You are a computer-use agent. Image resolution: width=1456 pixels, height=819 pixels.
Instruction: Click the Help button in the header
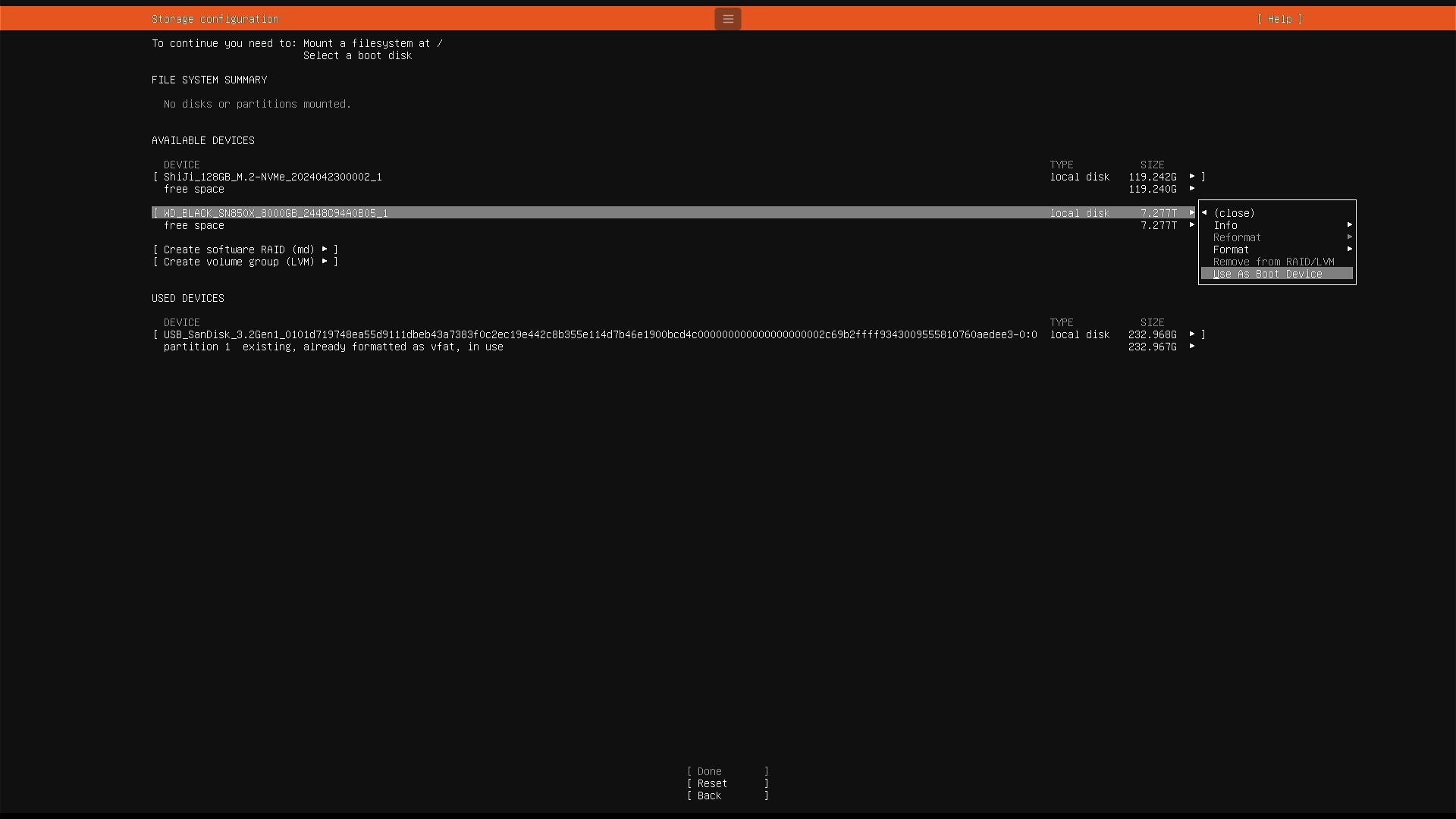[1279, 19]
